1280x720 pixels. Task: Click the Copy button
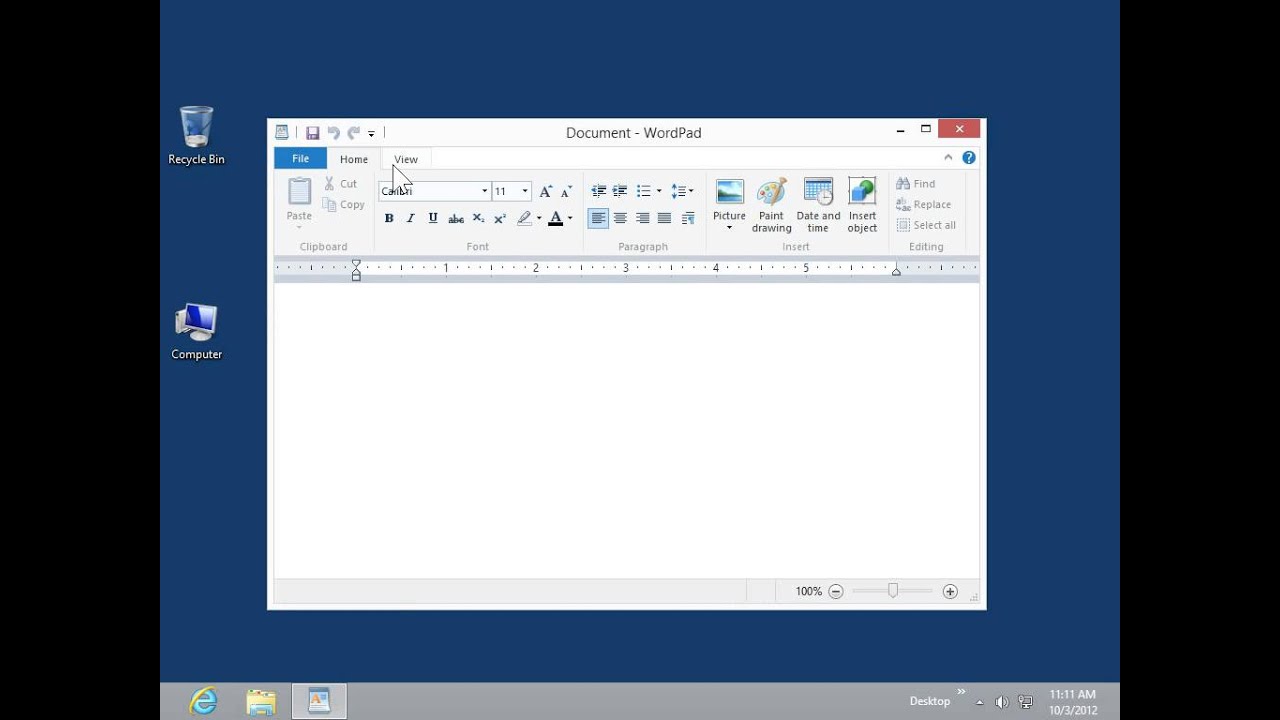point(343,204)
